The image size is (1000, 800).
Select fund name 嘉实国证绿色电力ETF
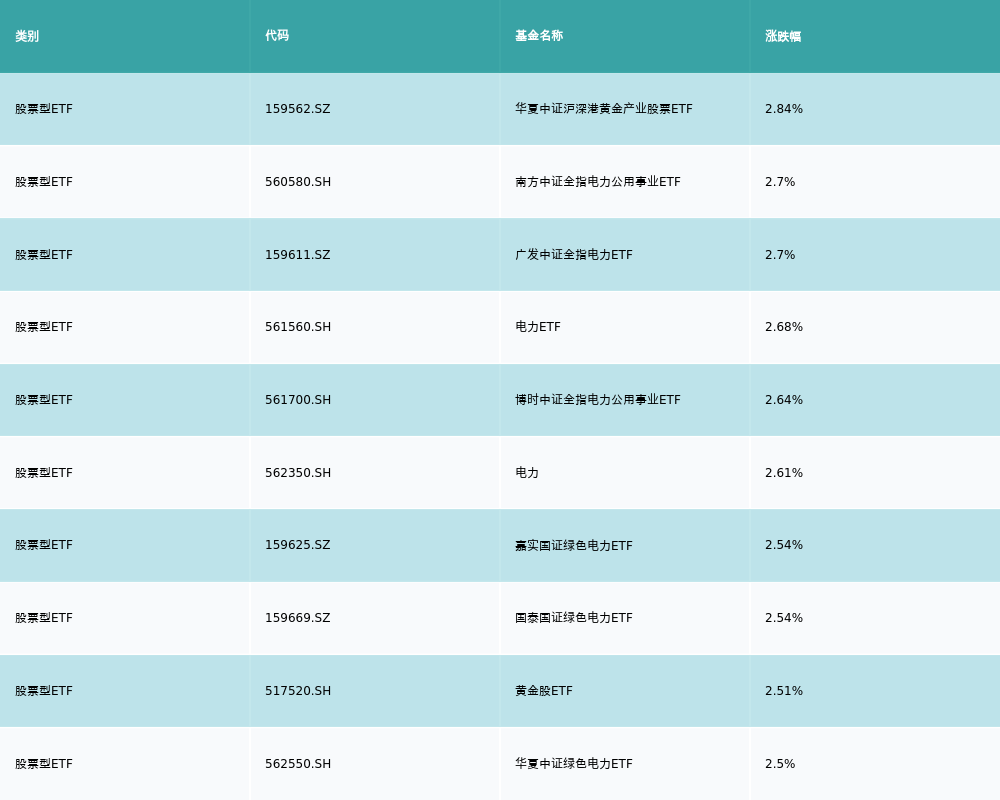[573, 545]
